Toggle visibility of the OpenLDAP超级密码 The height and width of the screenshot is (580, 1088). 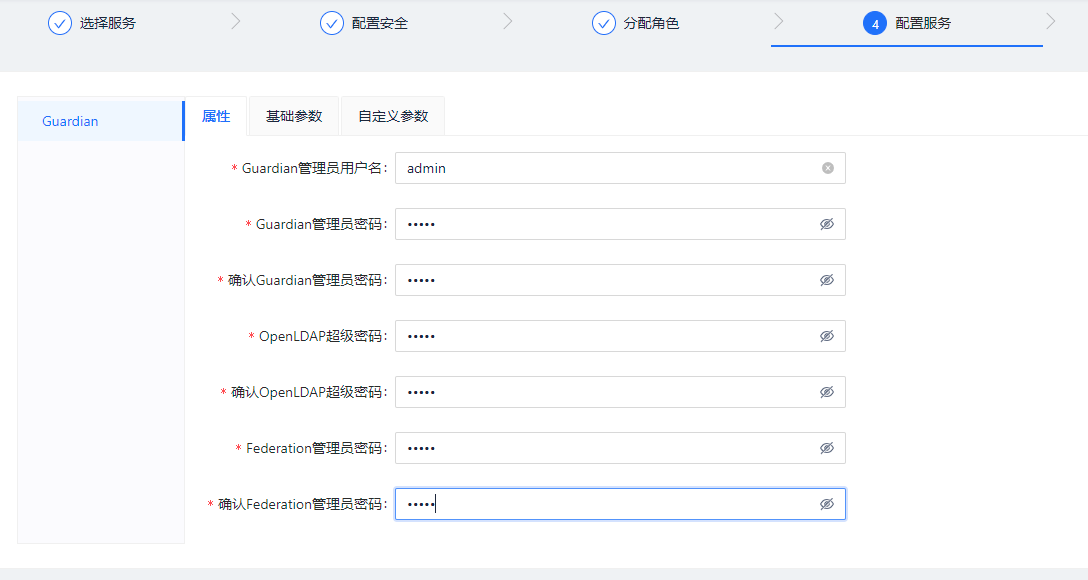pos(827,336)
